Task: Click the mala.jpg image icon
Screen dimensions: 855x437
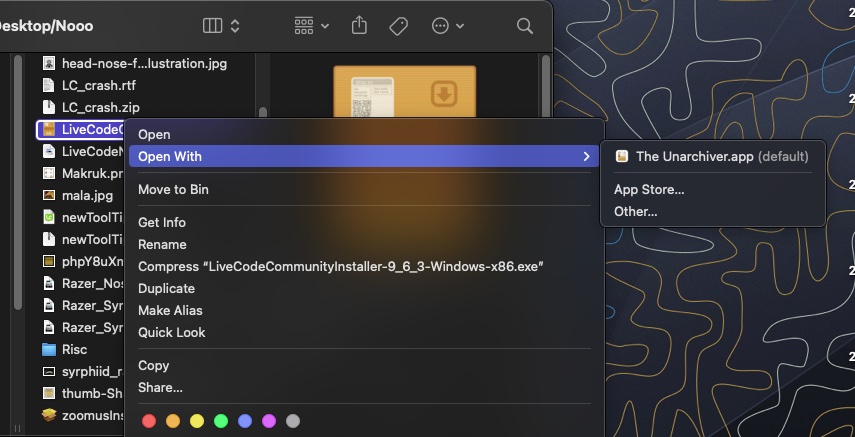Action: 49,195
